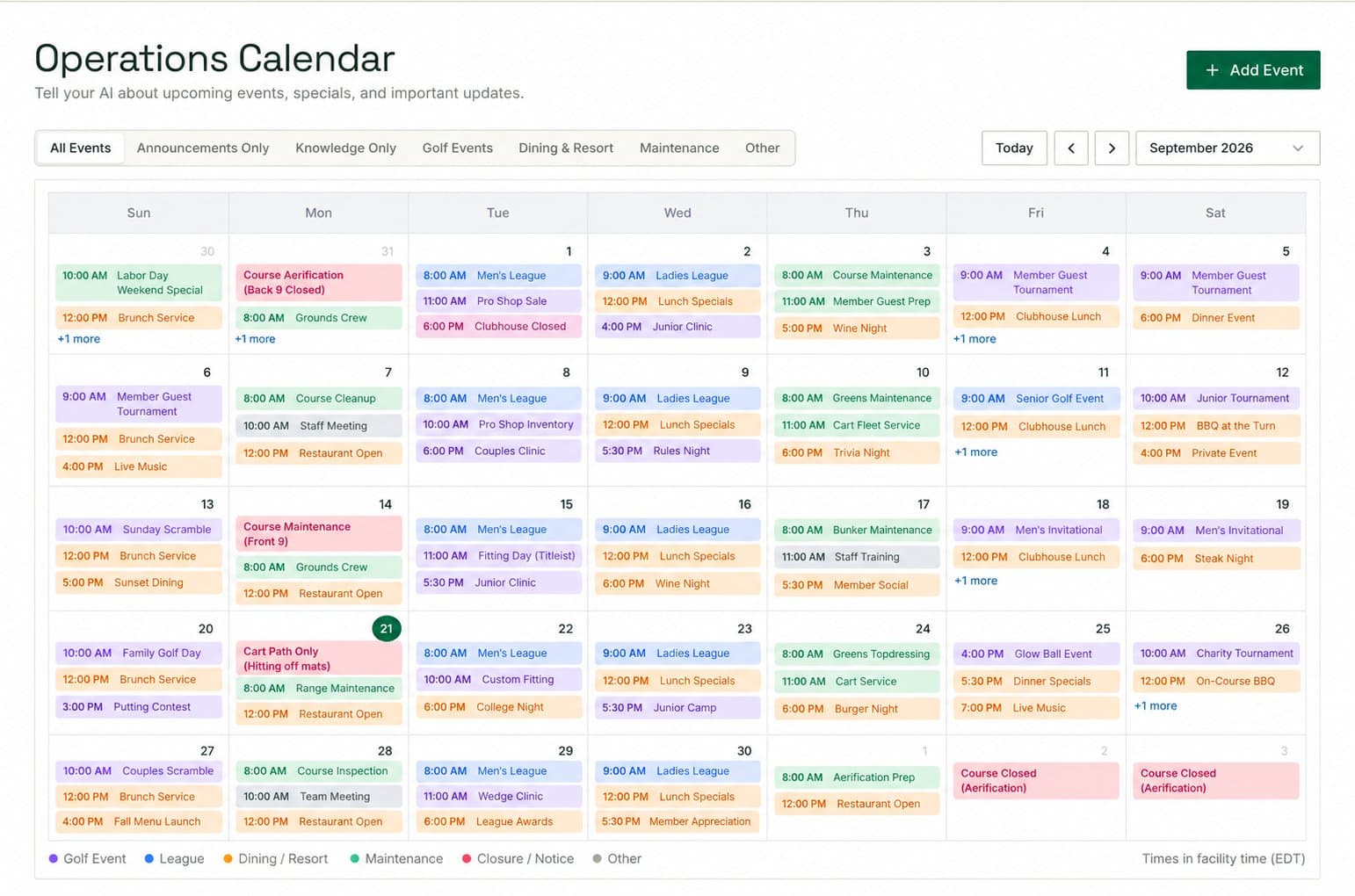Filter by Maintenance tab
This screenshot has height=896, width=1355.
(679, 148)
